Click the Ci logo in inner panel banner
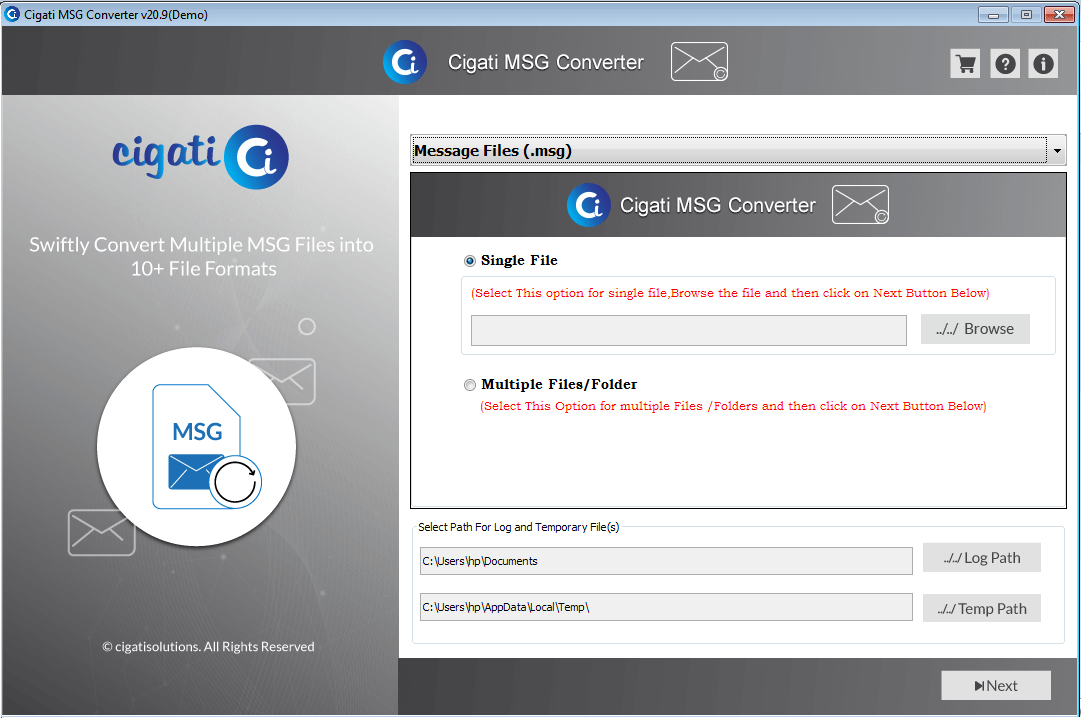Viewport: 1081px width, 718px height. (589, 205)
